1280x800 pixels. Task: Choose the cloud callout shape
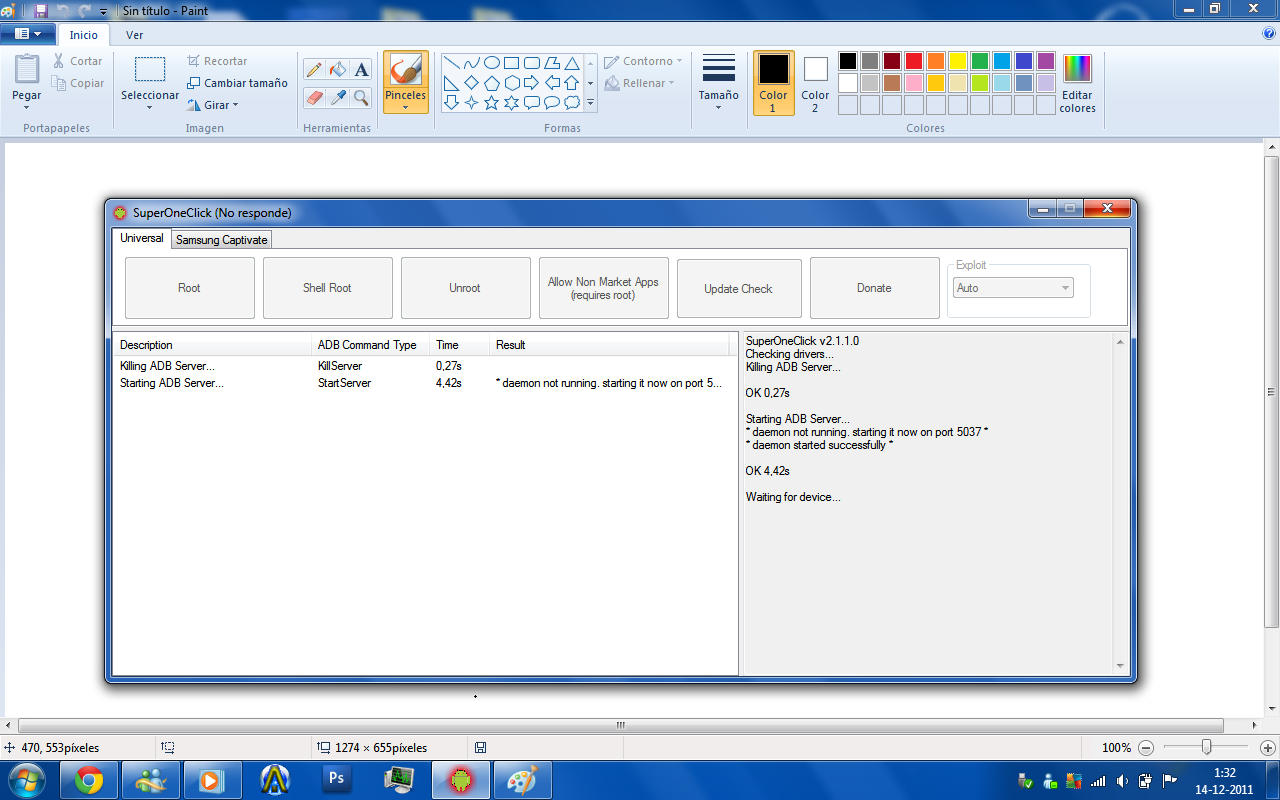[571, 102]
